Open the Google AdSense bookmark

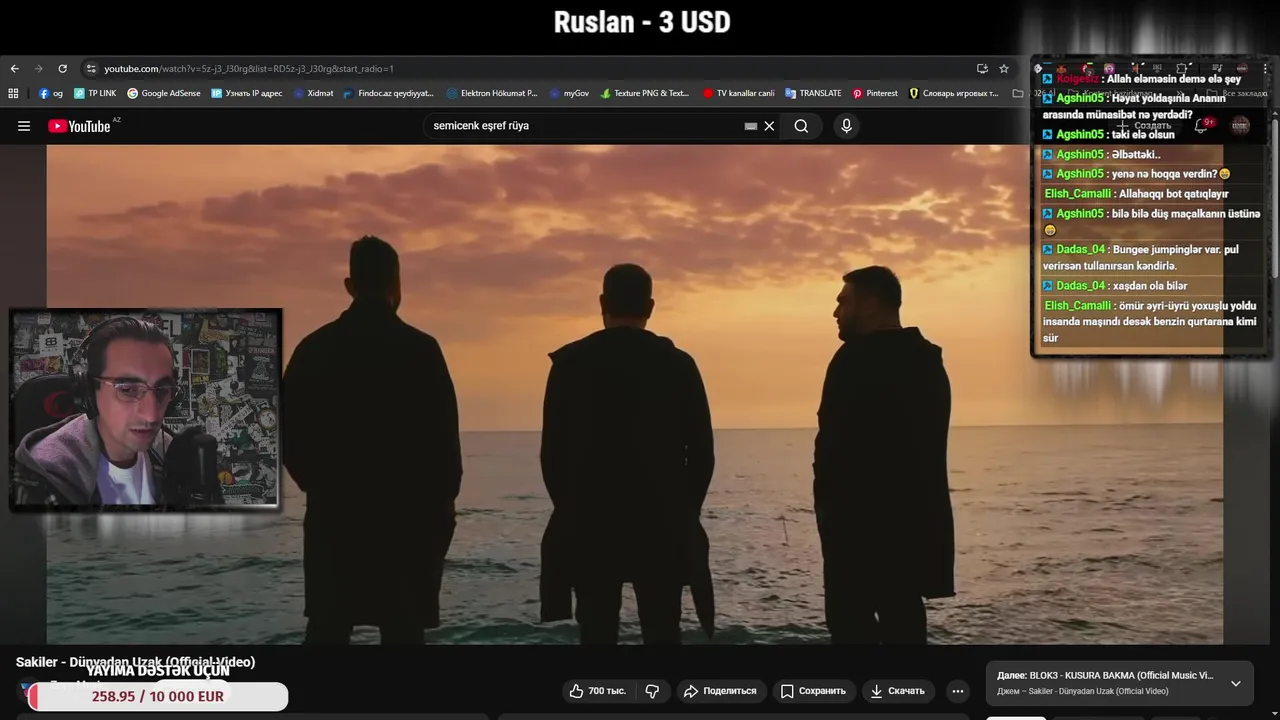pyautogui.click(x=163, y=93)
